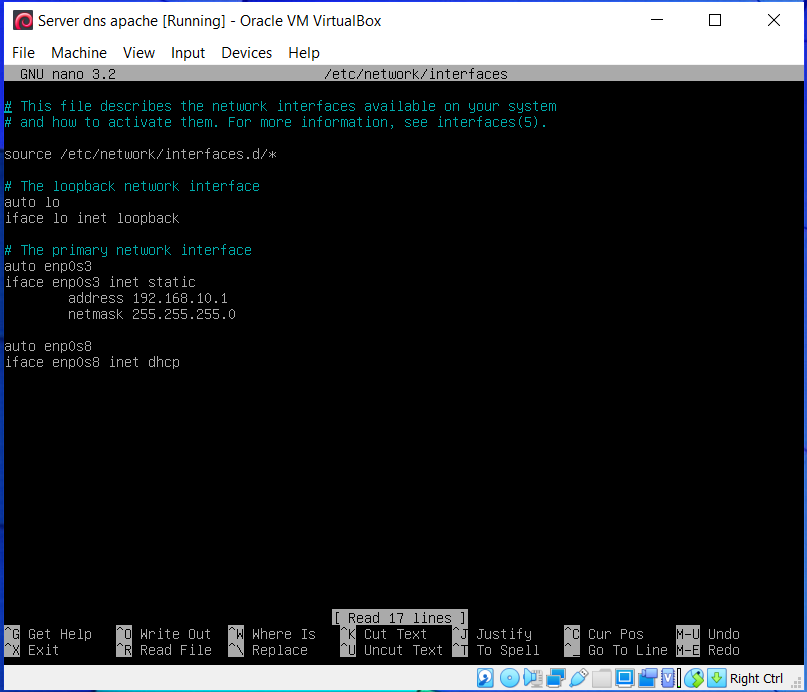
Task: Click the Right Ctrl host key label
Action: [x=756, y=679]
